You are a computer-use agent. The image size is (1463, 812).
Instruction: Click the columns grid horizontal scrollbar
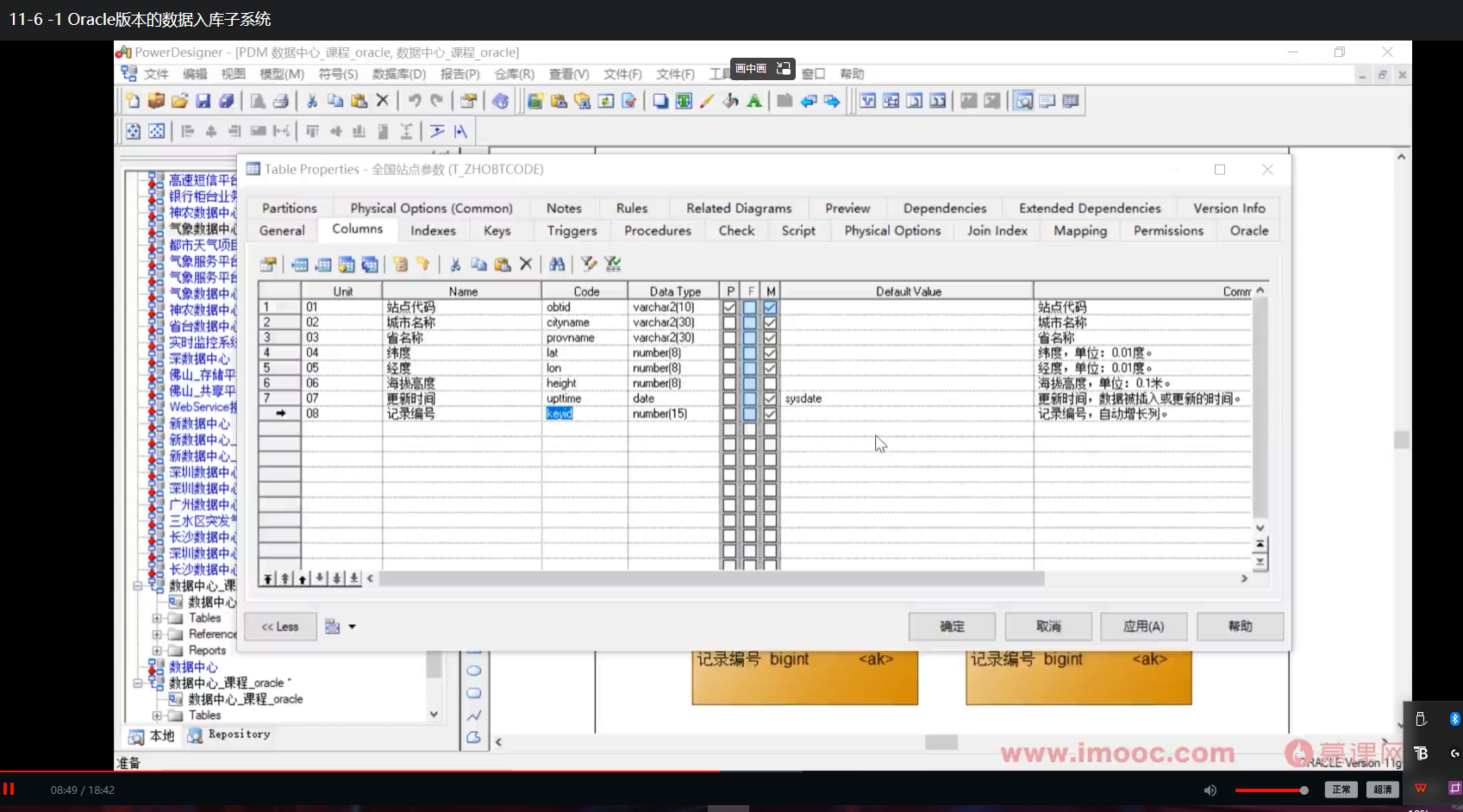[x=711, y=578]
